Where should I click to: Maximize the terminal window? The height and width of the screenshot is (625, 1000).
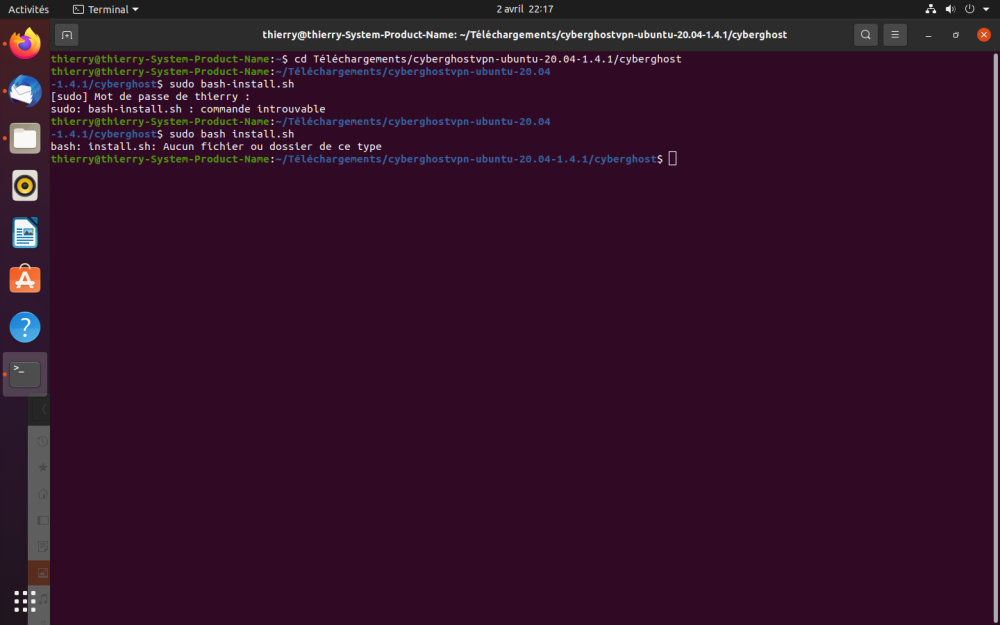tap(955, 34)
